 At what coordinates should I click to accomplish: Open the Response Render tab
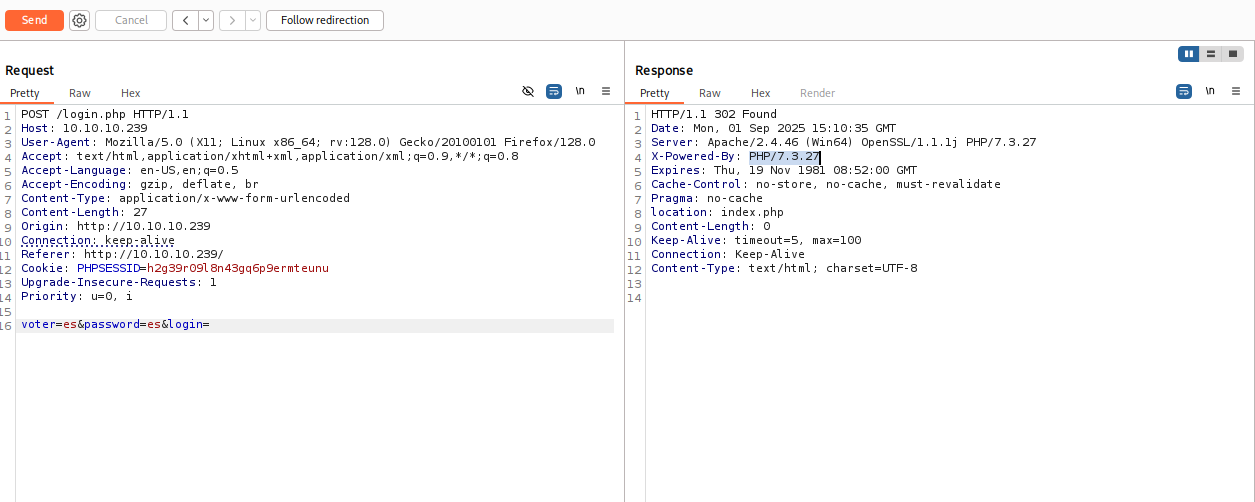pos(817,93)
